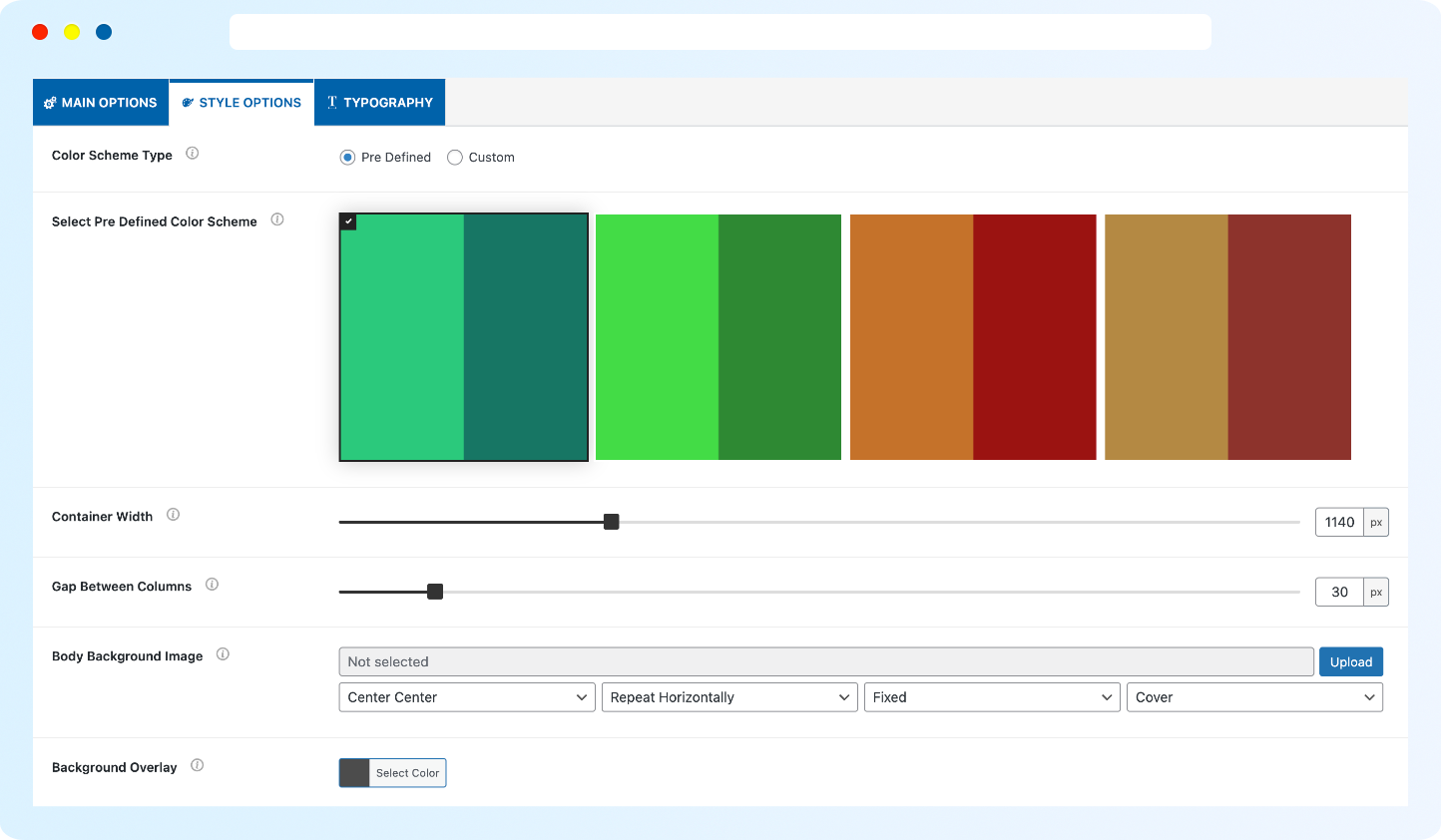This screenshot has width=1441, height=840.
Task: Click the Body Background Image info icon
Action: [223, 654]
